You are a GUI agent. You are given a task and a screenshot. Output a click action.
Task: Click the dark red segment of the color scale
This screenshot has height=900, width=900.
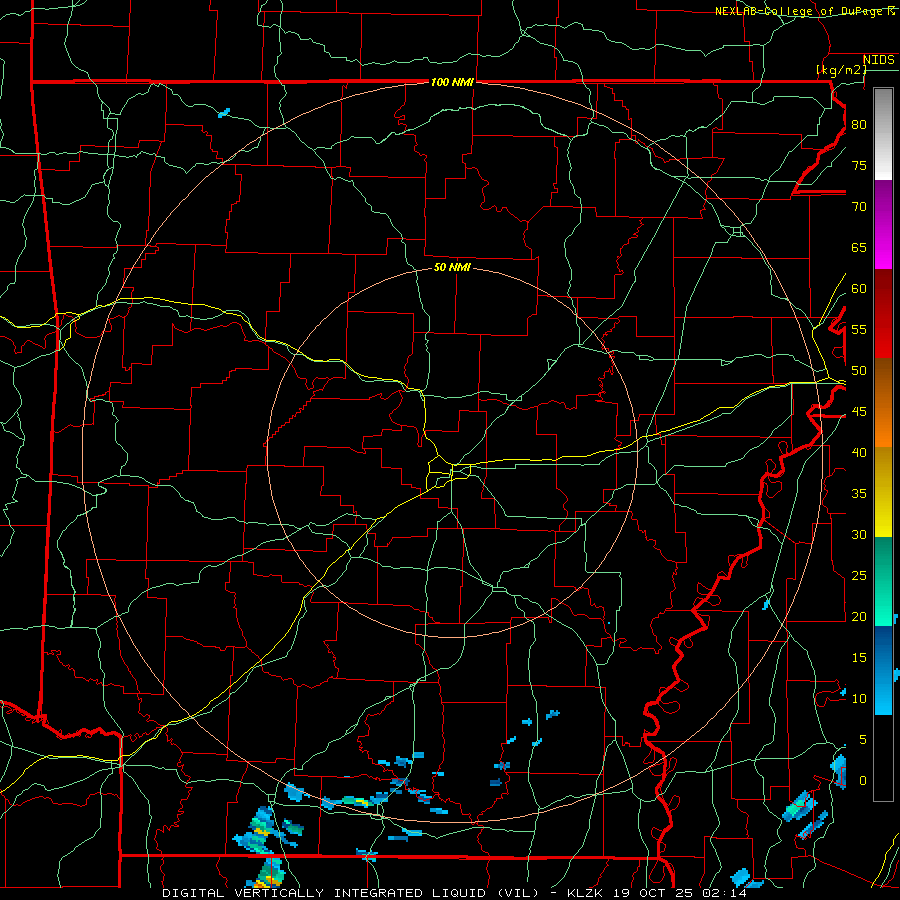[x=883, y=314]
